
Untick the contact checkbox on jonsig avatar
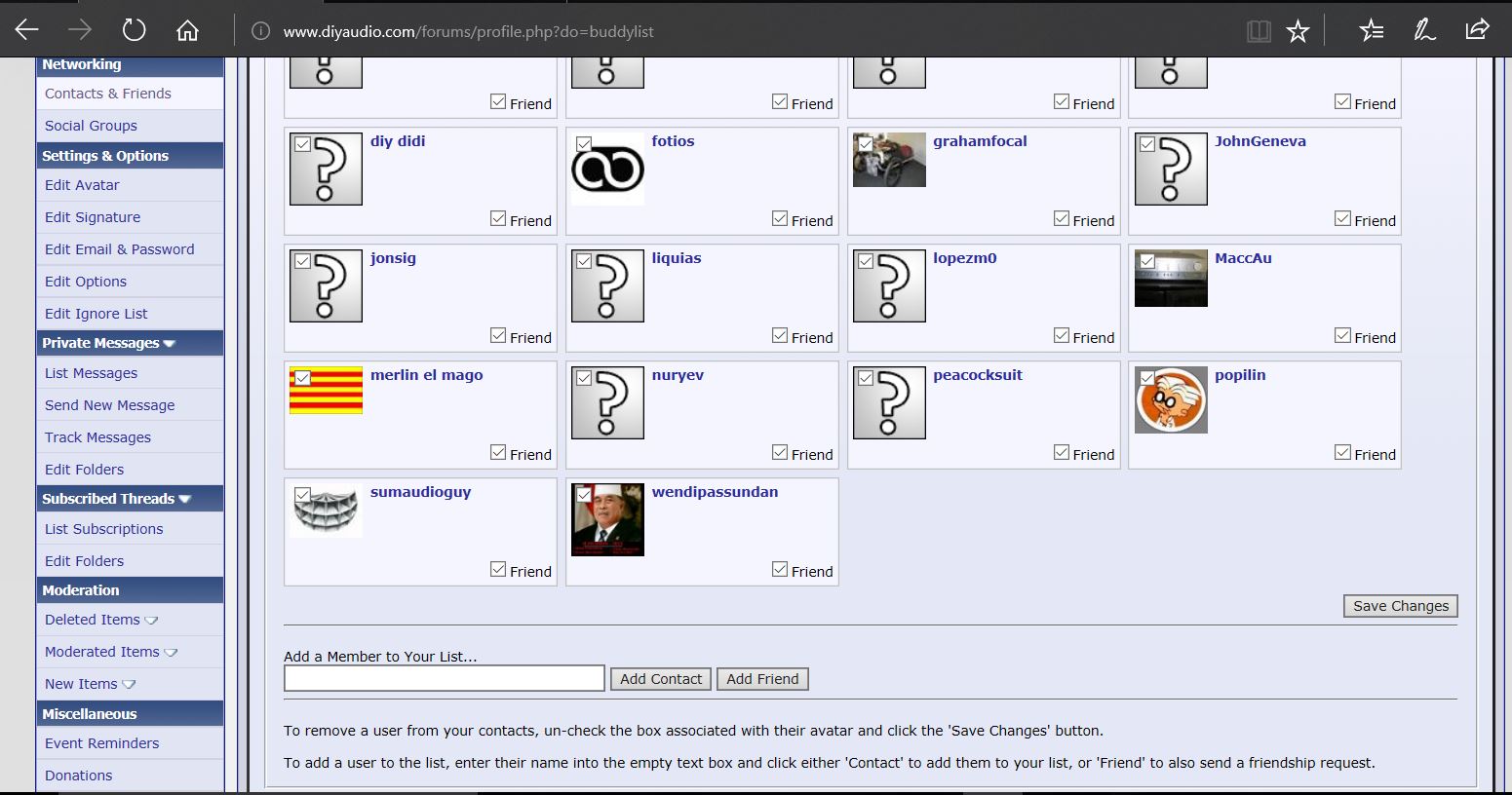[x=302, y=261]
